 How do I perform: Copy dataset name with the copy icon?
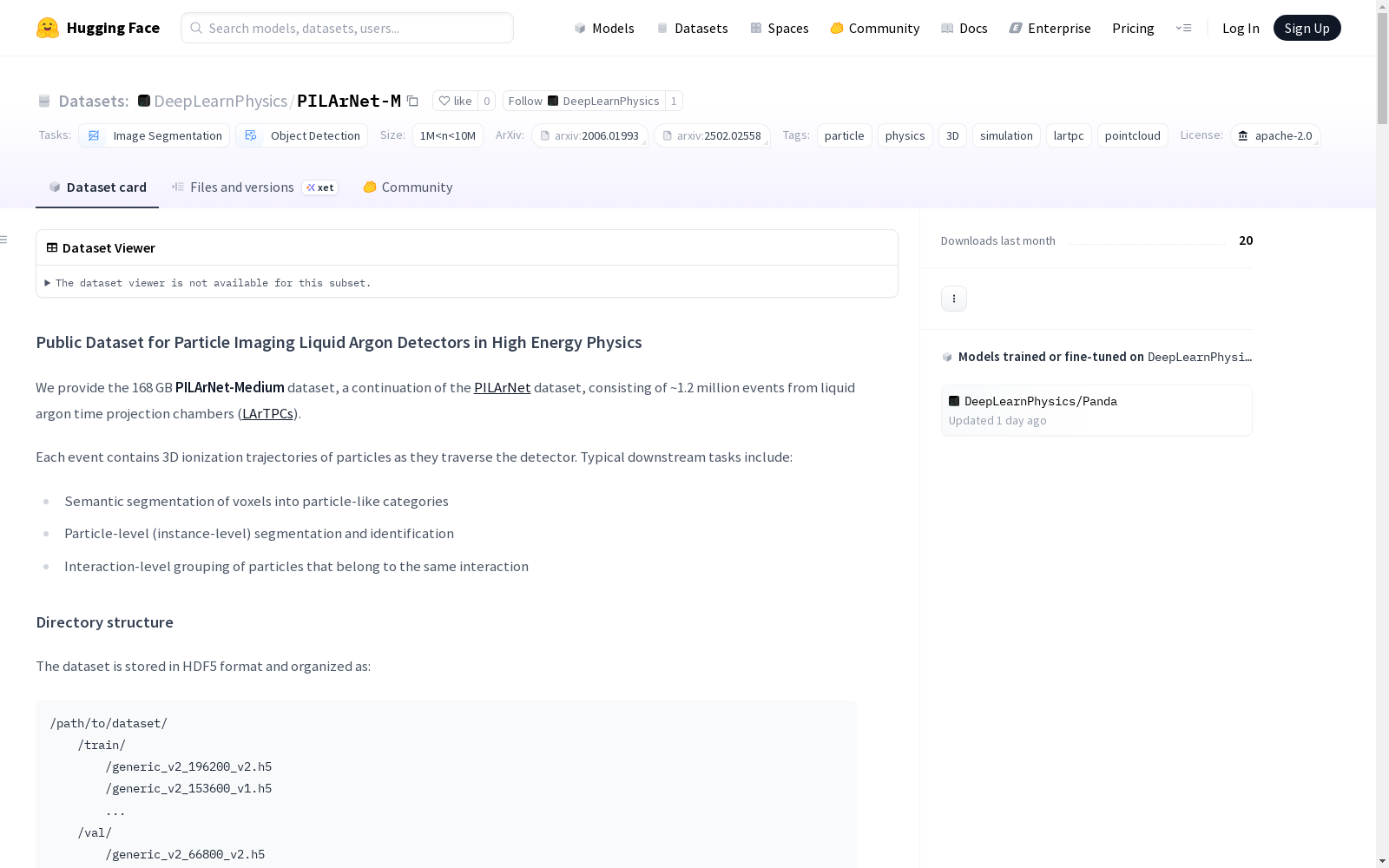[413, 102]
